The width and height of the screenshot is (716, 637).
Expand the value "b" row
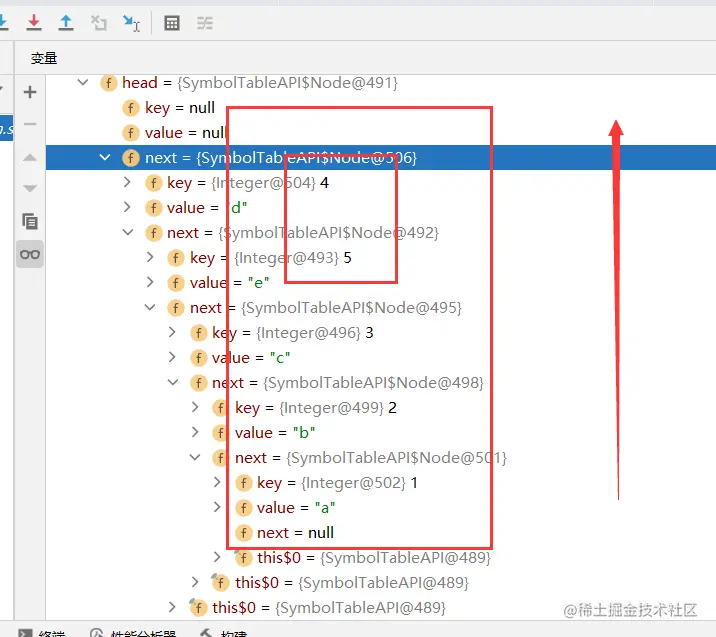(x=195, y=432)
